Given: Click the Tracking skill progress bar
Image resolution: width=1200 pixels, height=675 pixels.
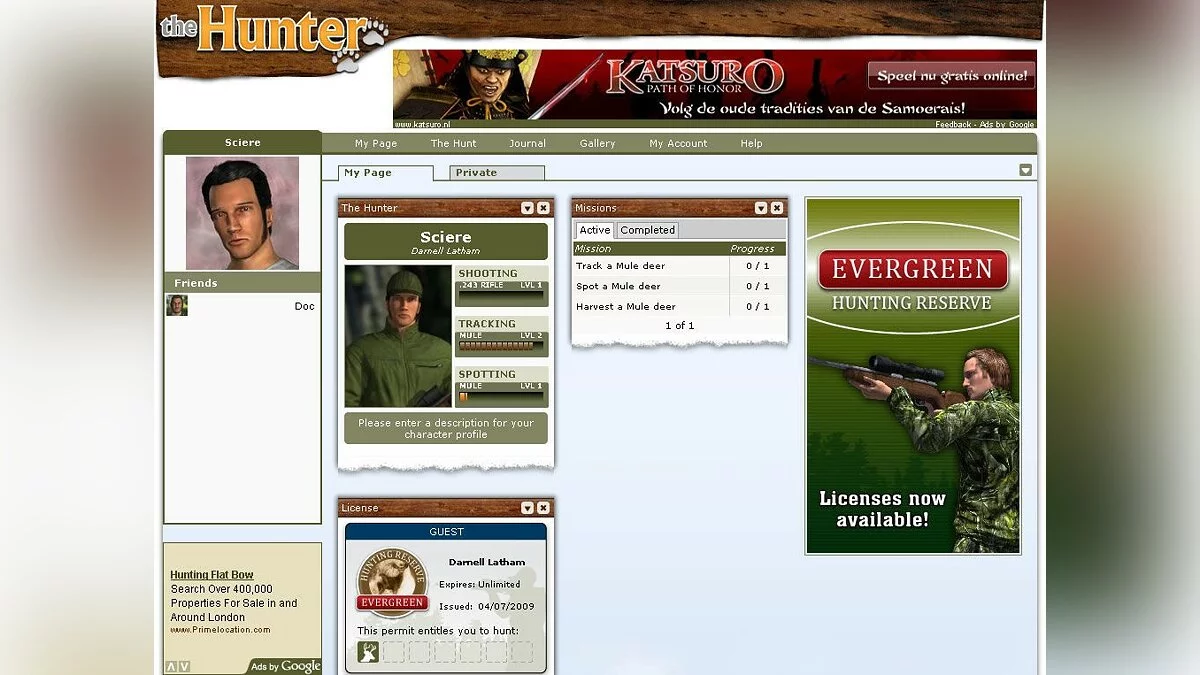Looking at the screenshot, I should tap(502, 347).
